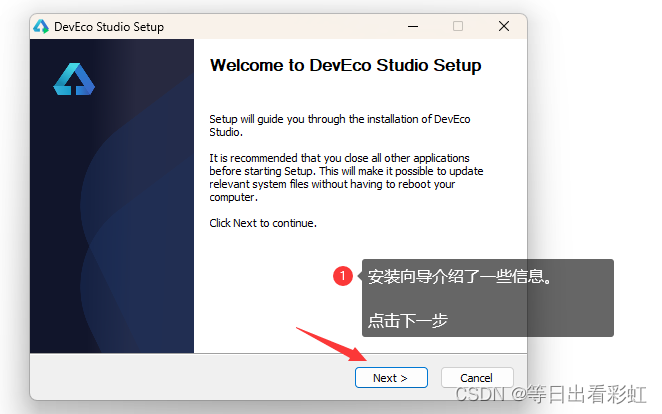Viewport: 662px width, 414px height.
Task: Click the "Welcome to DevEco Studio Setup" heading
Action: point(345,65)
